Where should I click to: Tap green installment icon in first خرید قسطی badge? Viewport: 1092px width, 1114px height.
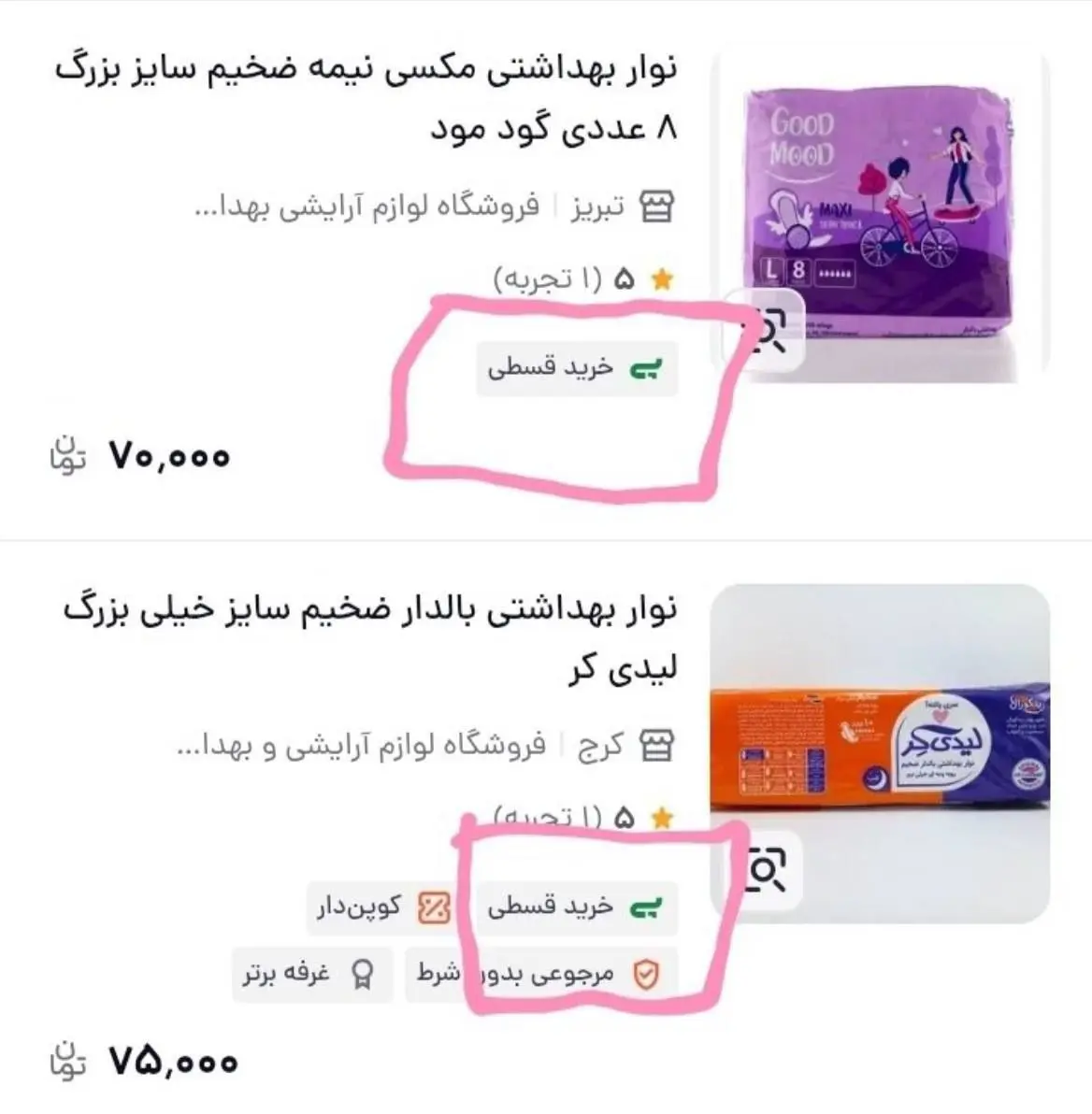click(x=646, y=369)
